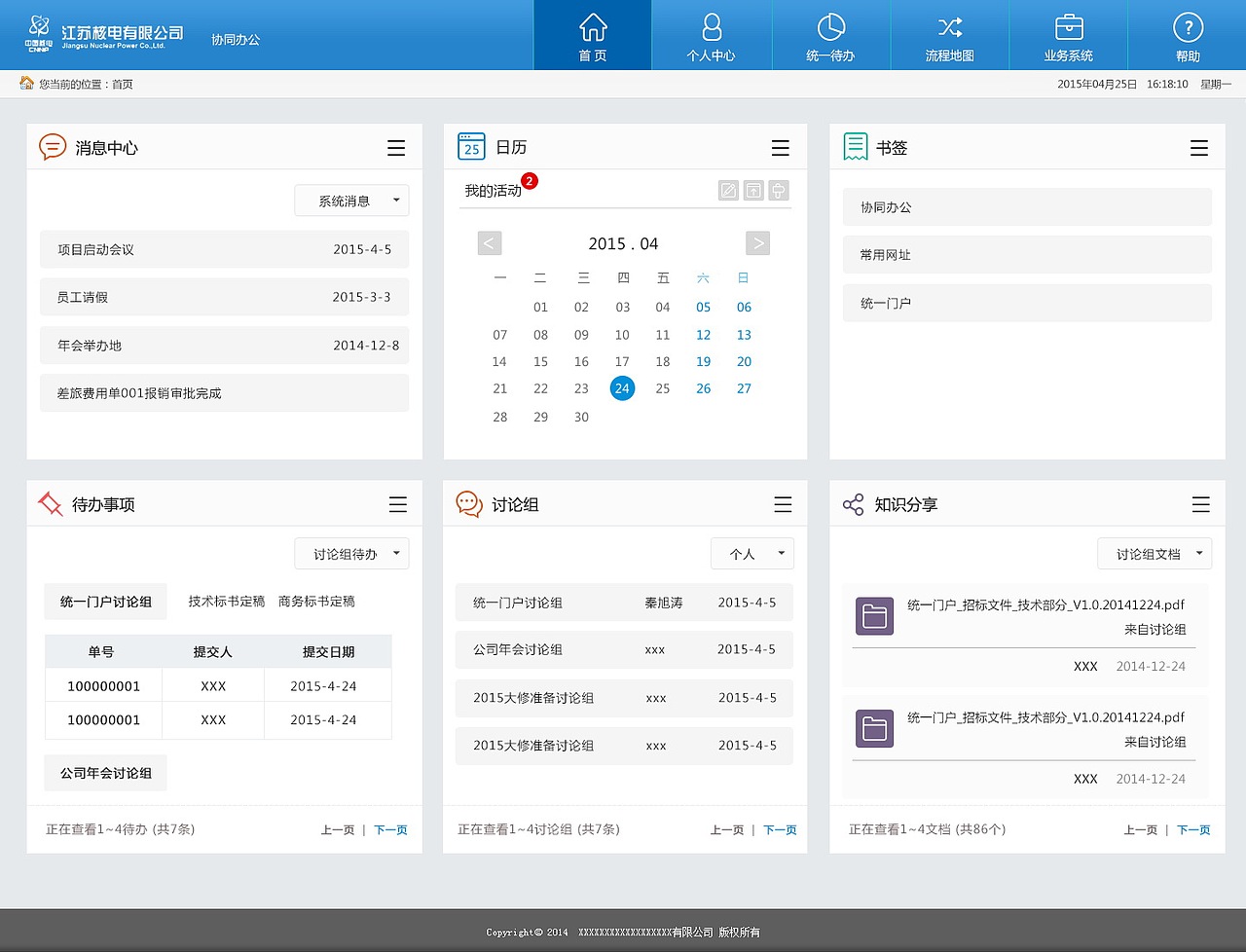Open the 公司年会讨论组 row dated 2015-4-5
The image size is (1246, 952).
click(624, 649)
